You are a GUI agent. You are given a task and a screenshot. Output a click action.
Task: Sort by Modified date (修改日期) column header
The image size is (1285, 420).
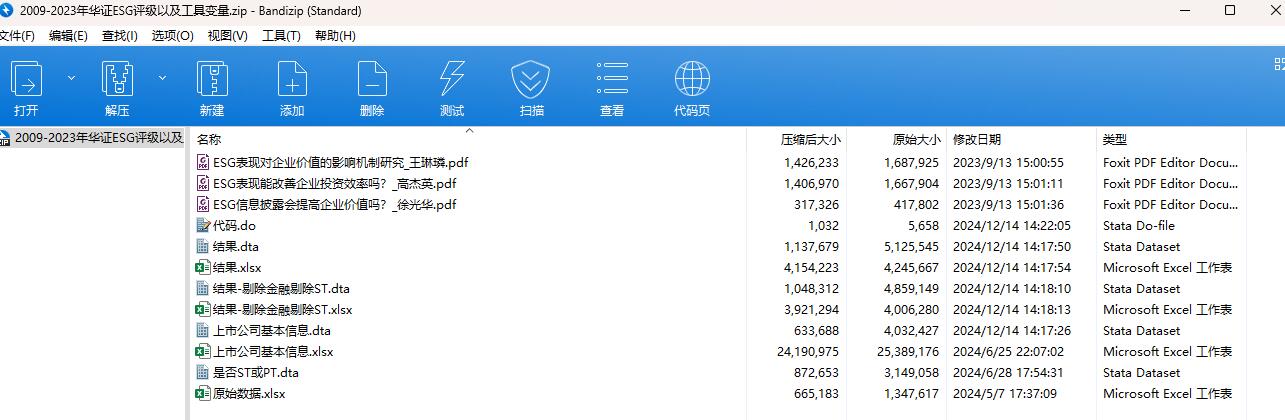(976, 140)
